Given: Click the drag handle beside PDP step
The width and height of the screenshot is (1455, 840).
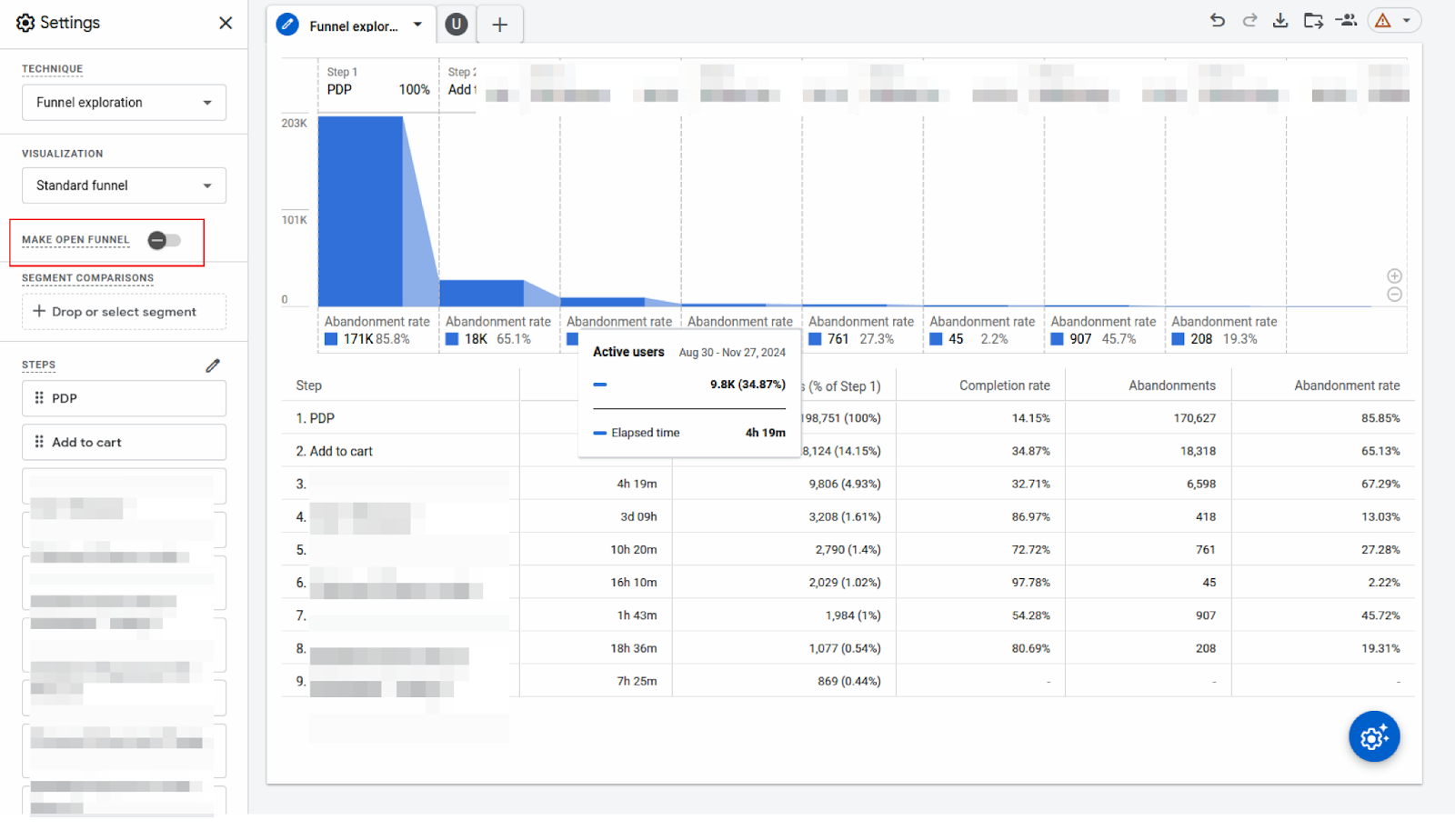Looking at the screenshot, I should pos(38,398).
